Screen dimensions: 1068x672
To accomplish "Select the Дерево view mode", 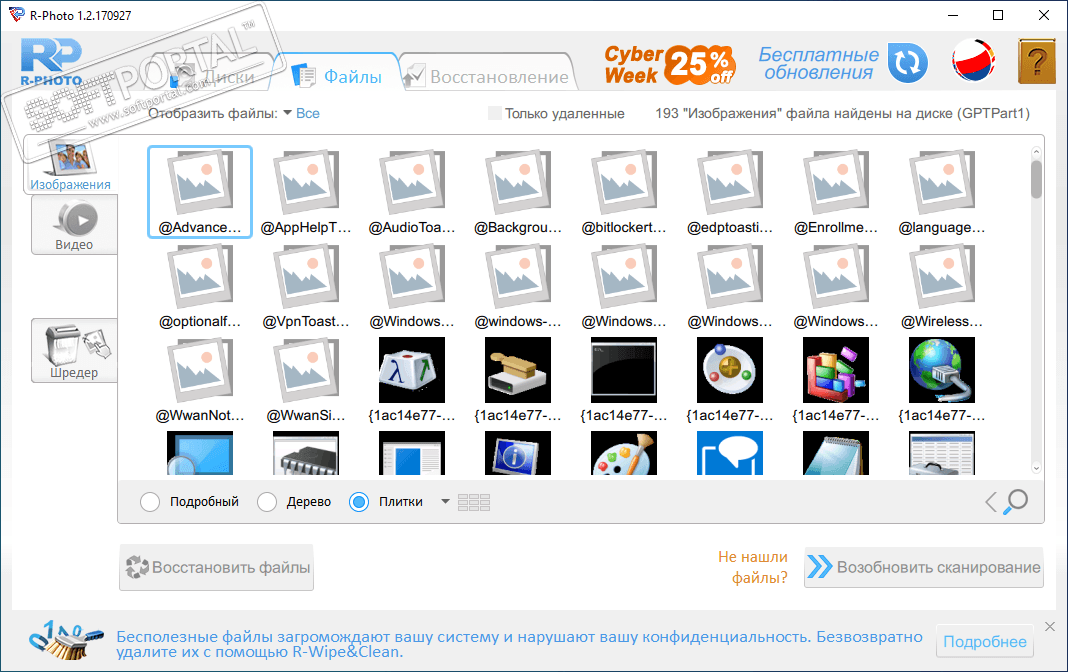I will 267,502.
